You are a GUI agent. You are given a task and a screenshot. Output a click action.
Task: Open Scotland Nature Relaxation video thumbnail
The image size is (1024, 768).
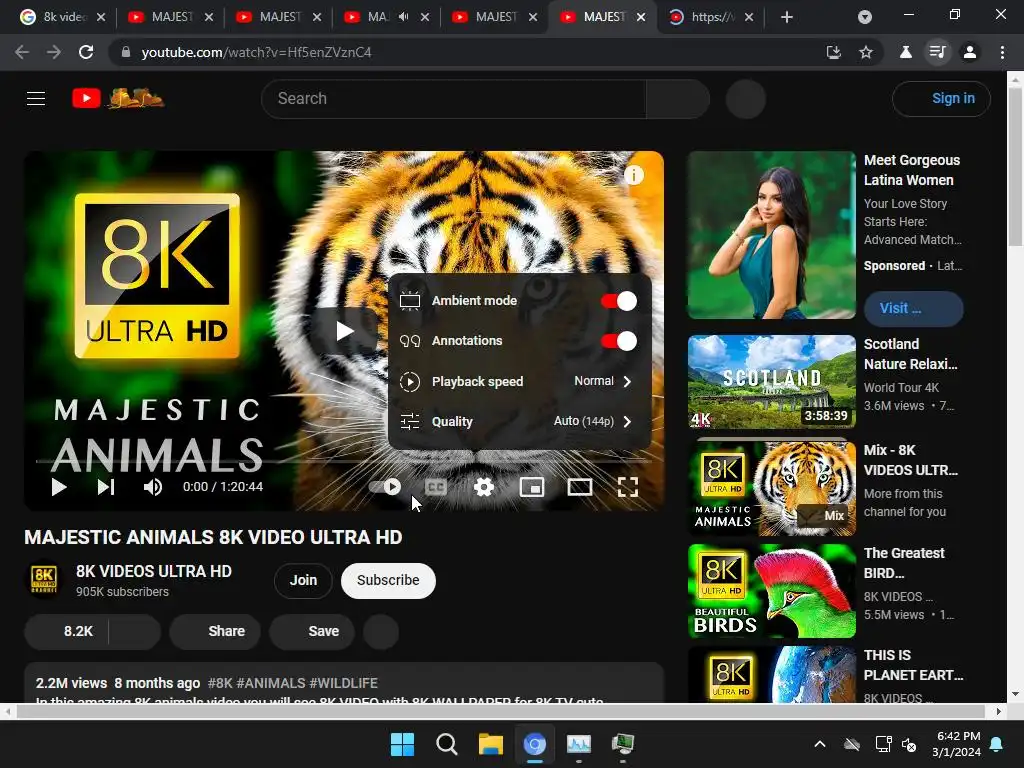[771, 382]
